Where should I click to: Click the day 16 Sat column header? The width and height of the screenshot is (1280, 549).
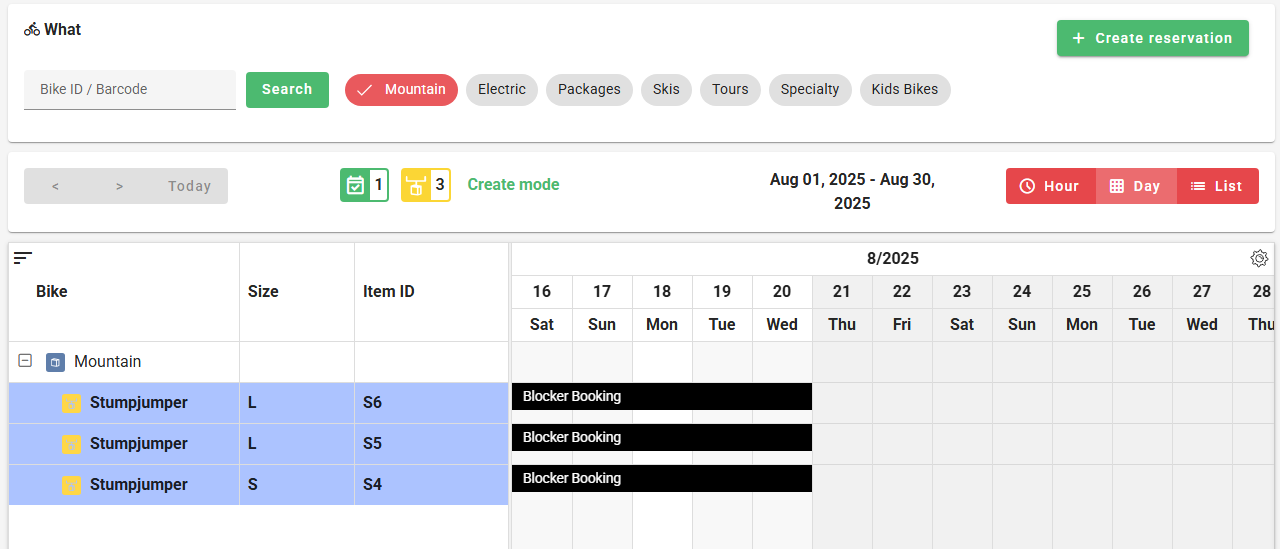pos(542,308)
